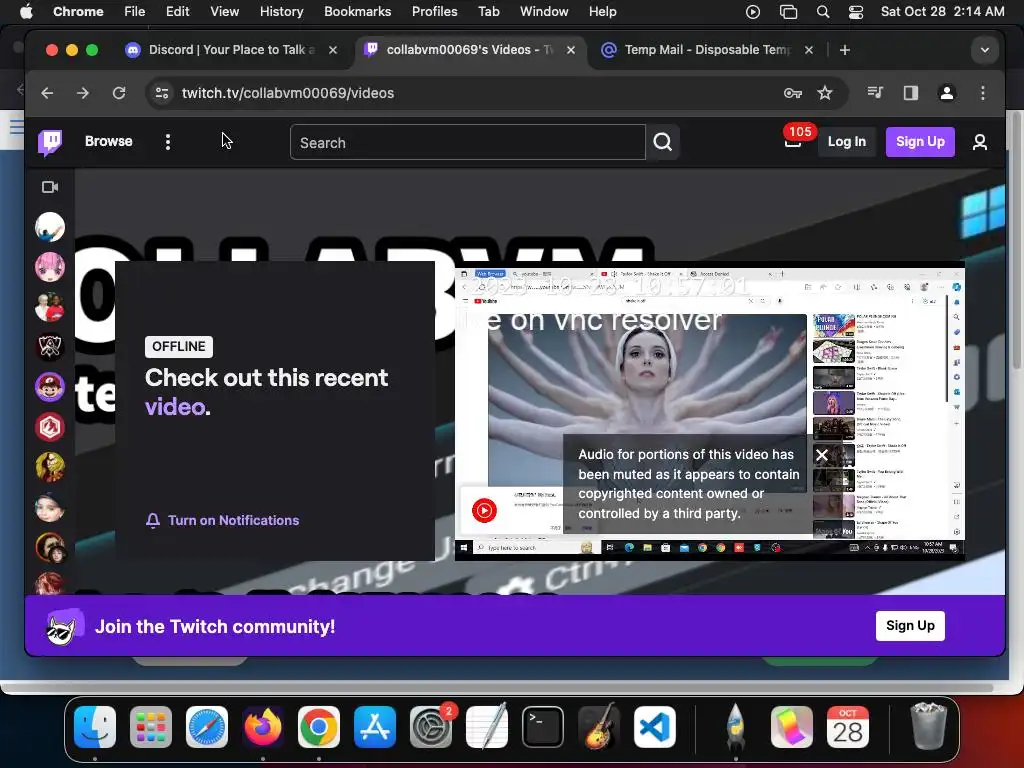Click the OFFLINE status badge

point(179,347)
